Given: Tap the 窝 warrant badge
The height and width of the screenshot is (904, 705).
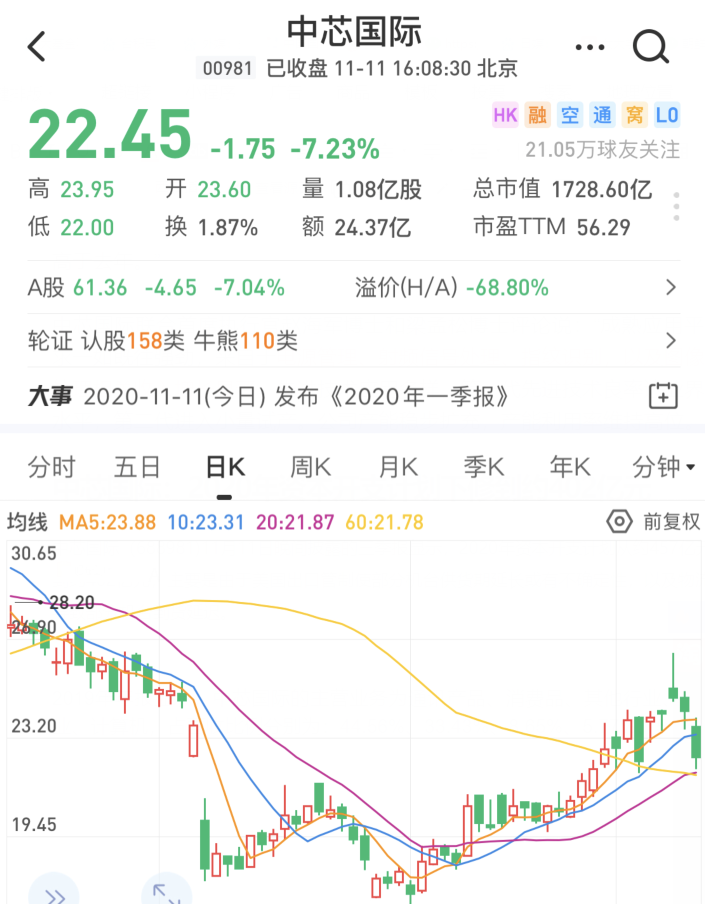Looking at the screenshot, I should click(635, 115).
